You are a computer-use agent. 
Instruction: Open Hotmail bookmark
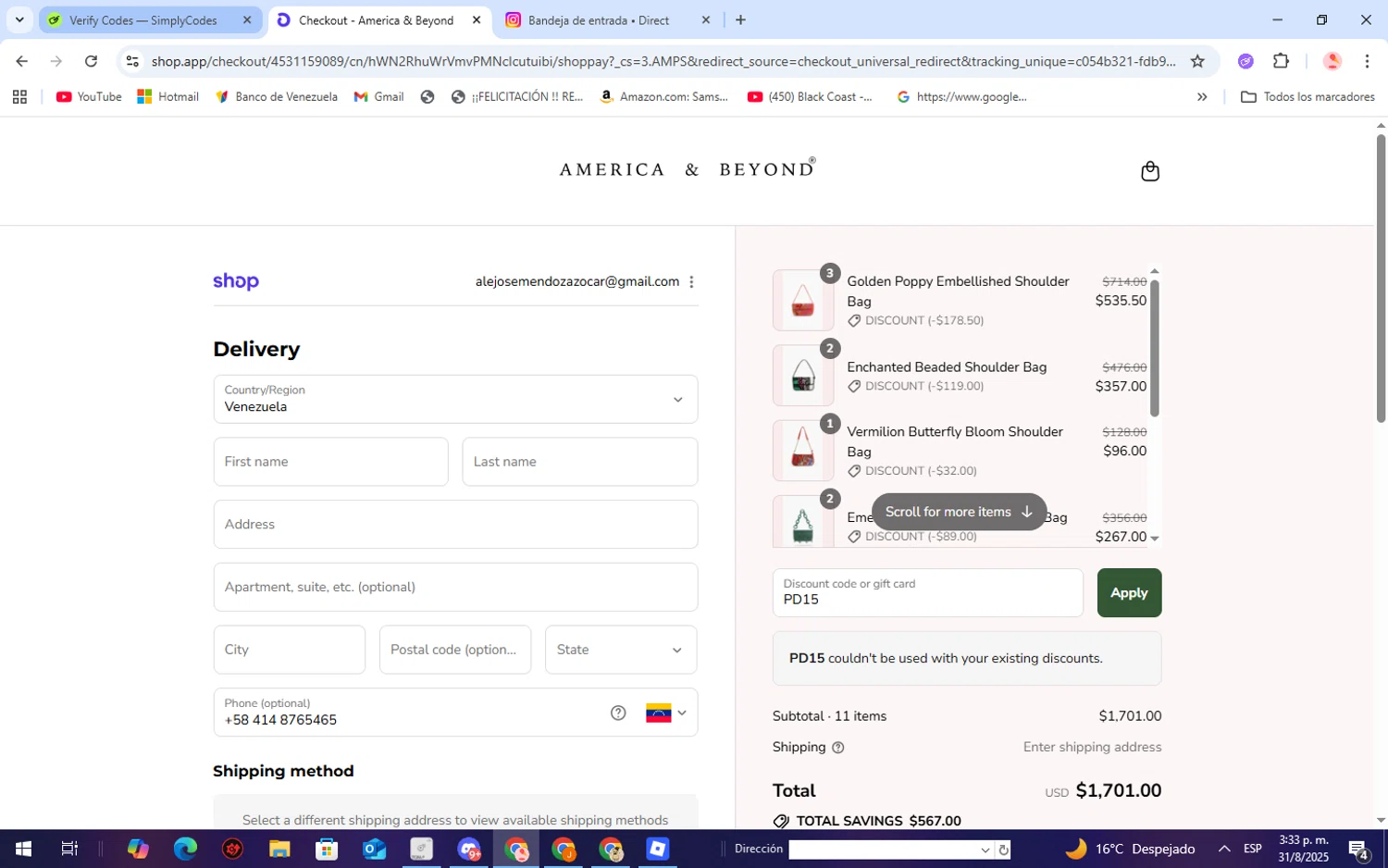point(168,96)
